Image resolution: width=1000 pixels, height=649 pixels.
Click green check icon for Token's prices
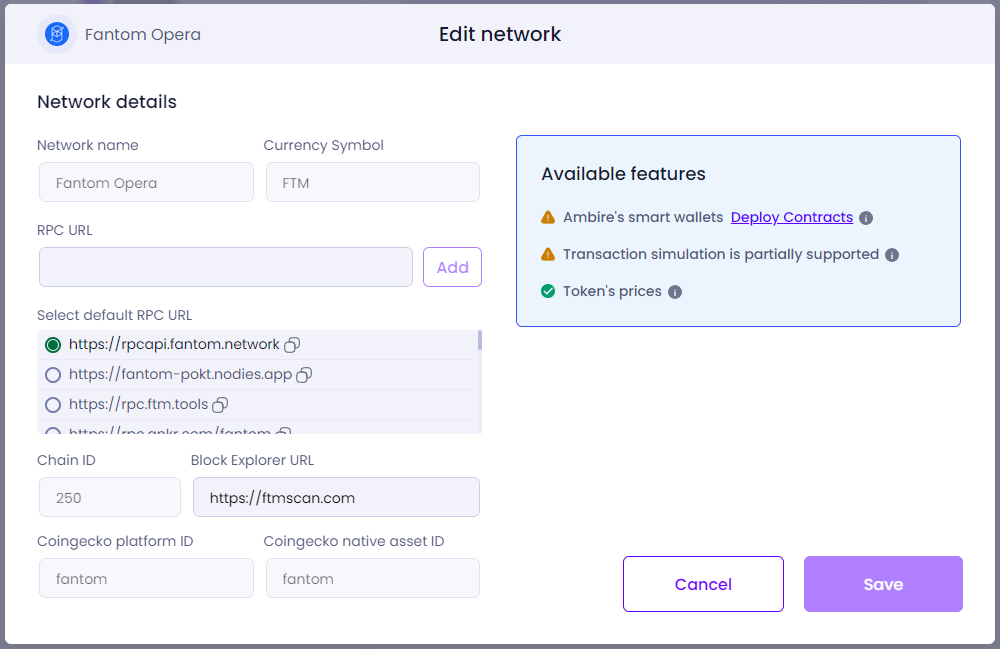pos(548,291)
